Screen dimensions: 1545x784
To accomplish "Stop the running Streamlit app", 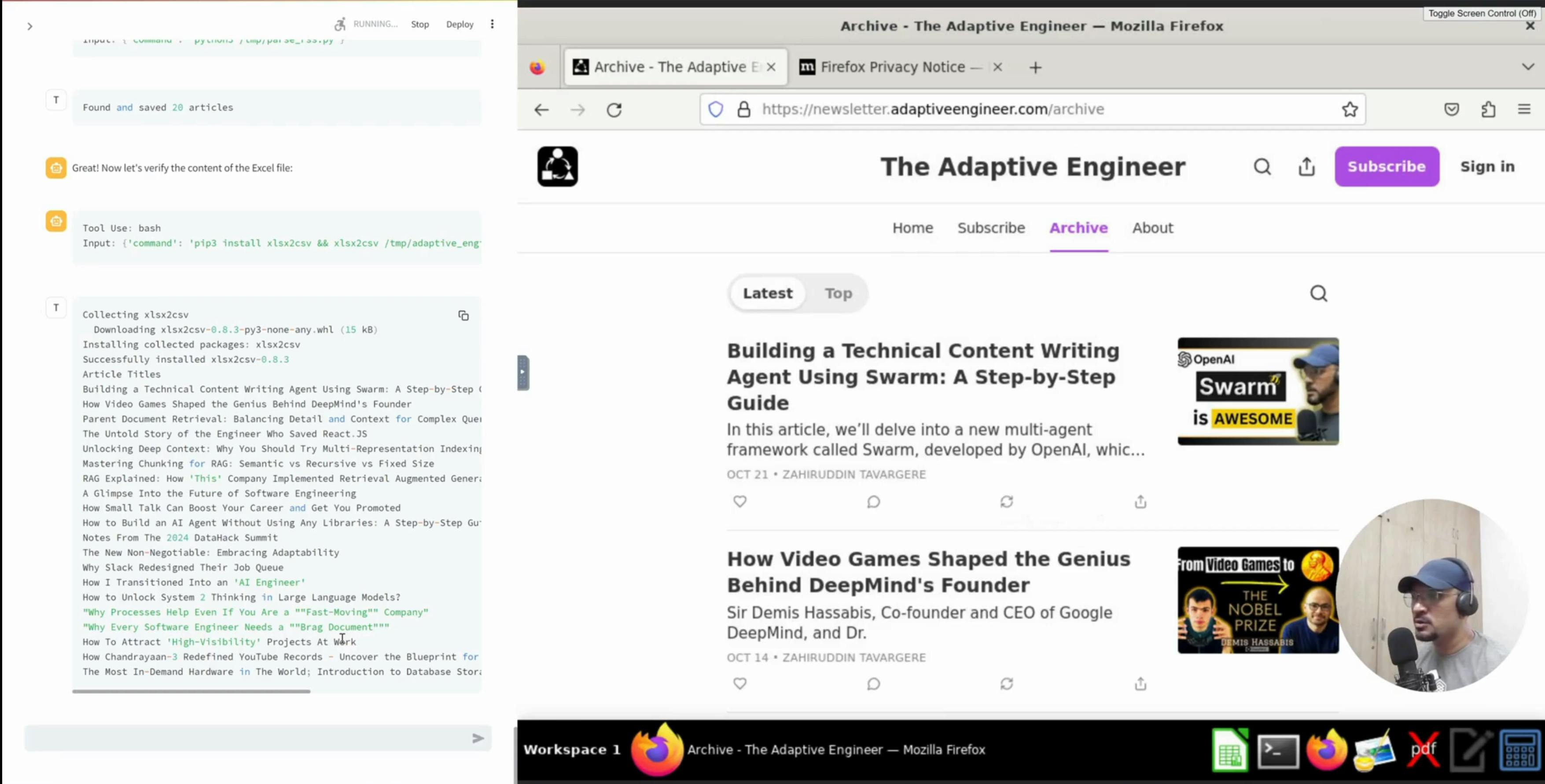I will tap(420, 24).
